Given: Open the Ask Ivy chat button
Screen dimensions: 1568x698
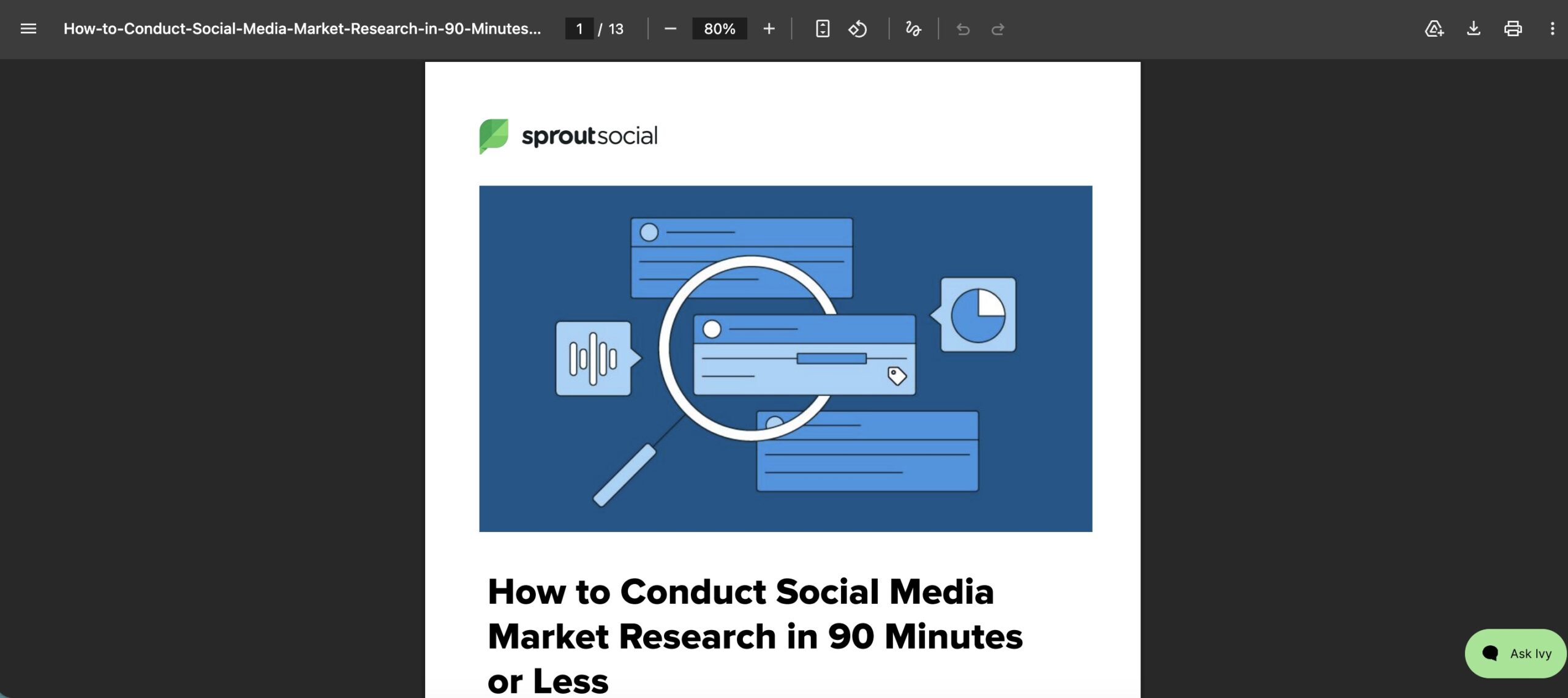Looking at the screenshot, I should coord(1516,653).
